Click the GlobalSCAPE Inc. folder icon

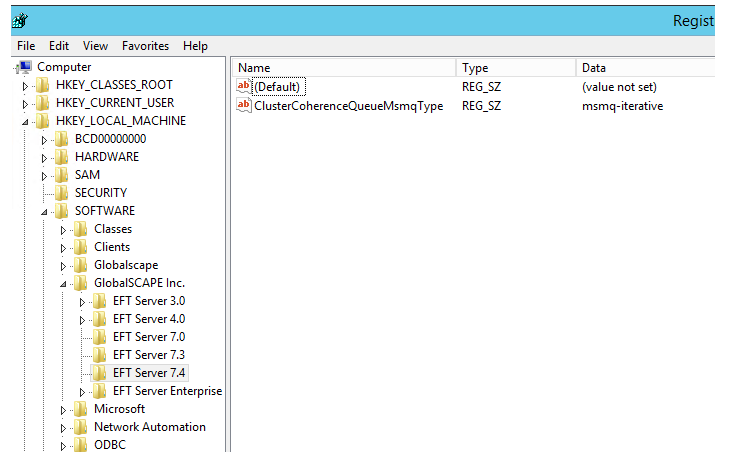[x=81, y=283]
